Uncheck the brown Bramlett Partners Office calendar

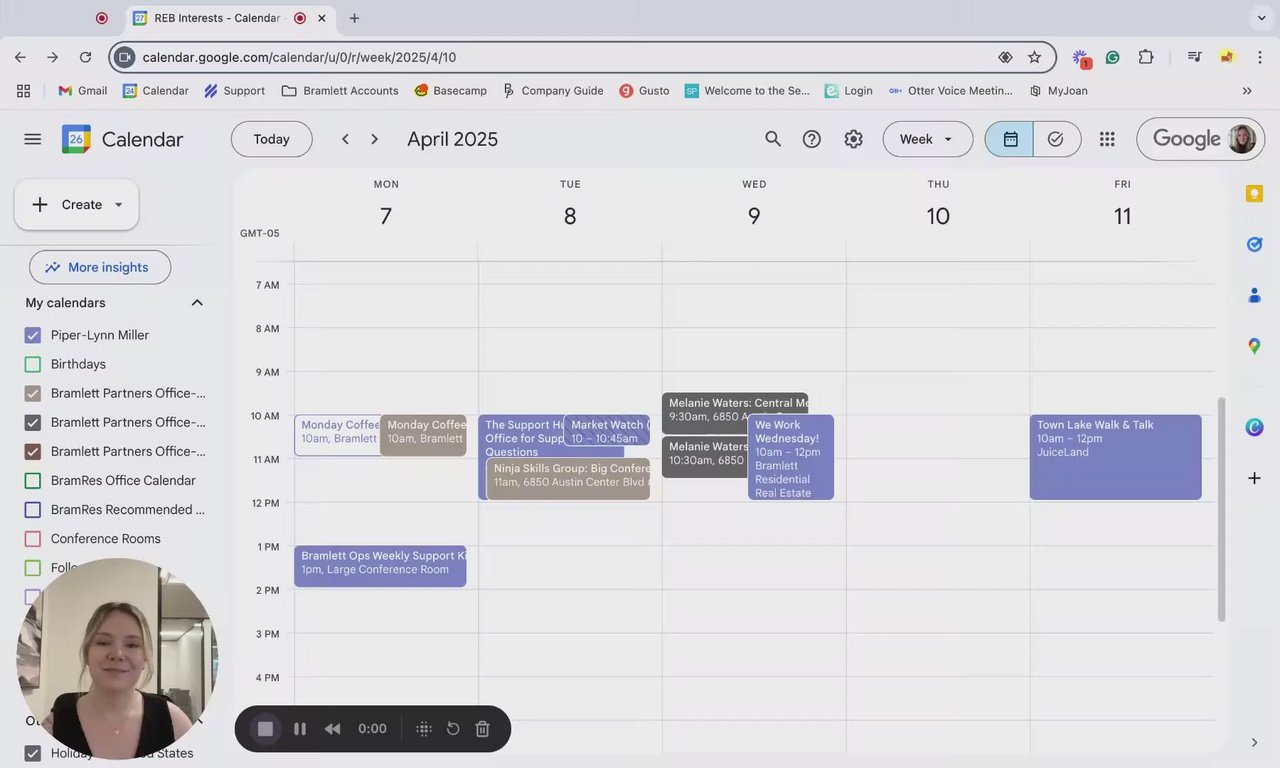(33, 451)
